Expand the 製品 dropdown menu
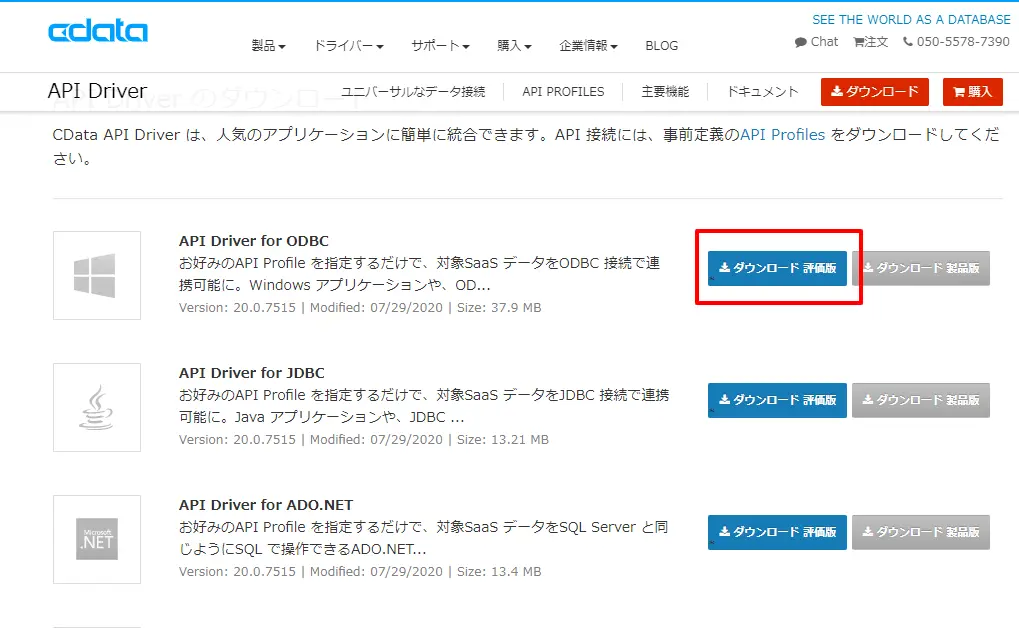Screen dimensions: 1019x628 click(x=268, y=46)
